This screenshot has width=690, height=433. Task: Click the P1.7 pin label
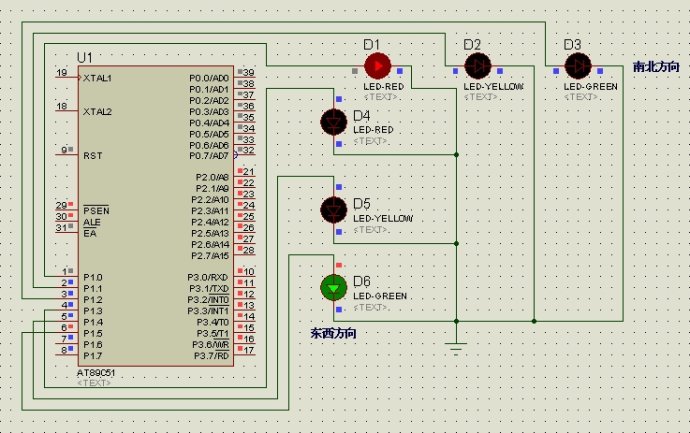point(93,356)
